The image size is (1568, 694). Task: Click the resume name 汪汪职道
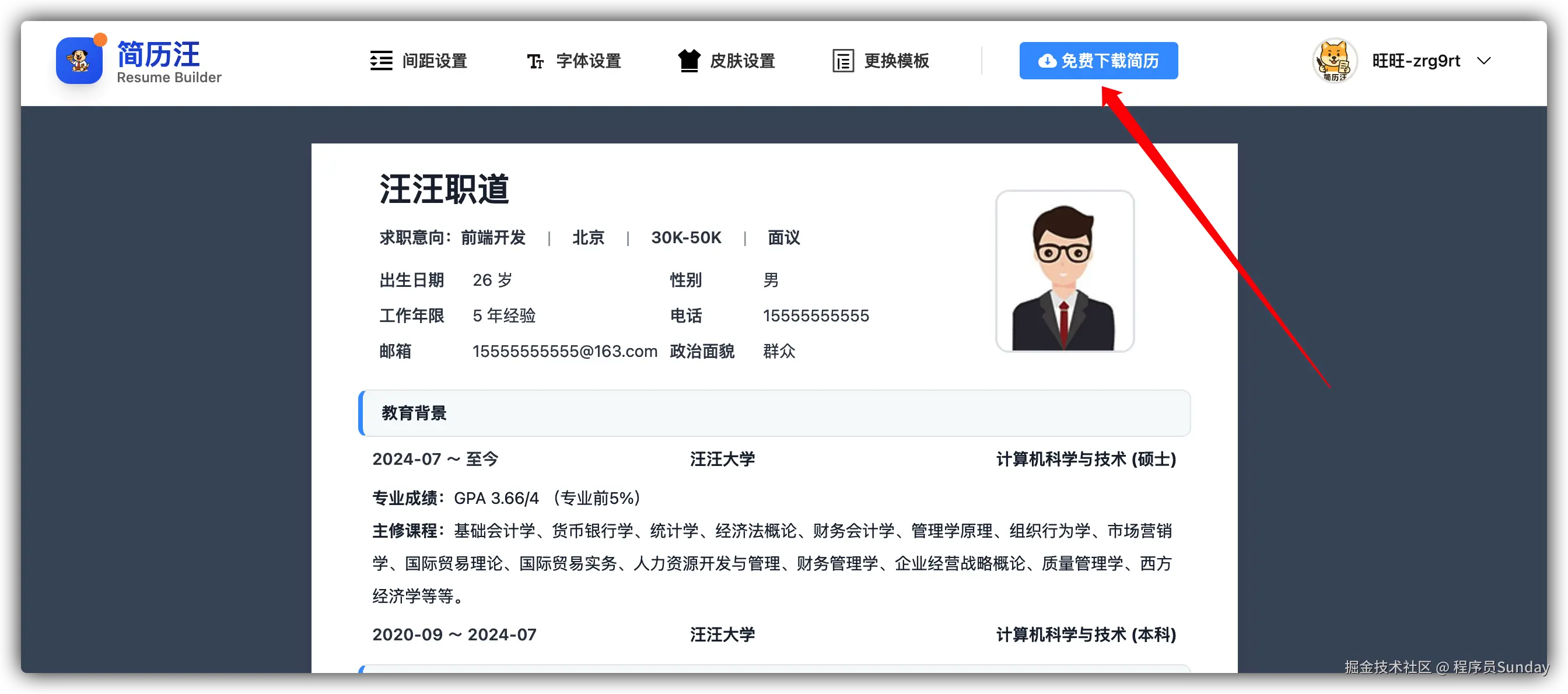(x=444, y=189)
